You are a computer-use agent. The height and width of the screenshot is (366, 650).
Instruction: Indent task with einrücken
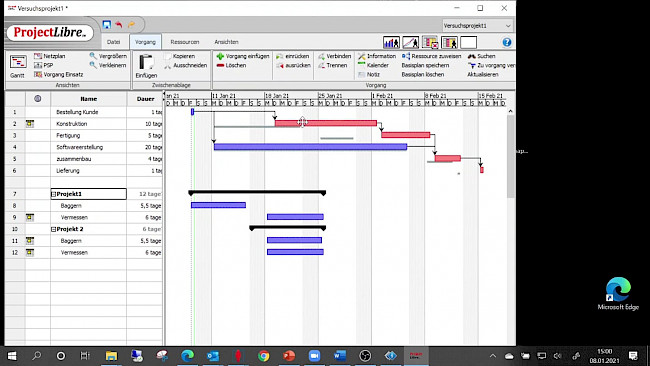pyautogui.click(x=293, y=56)
